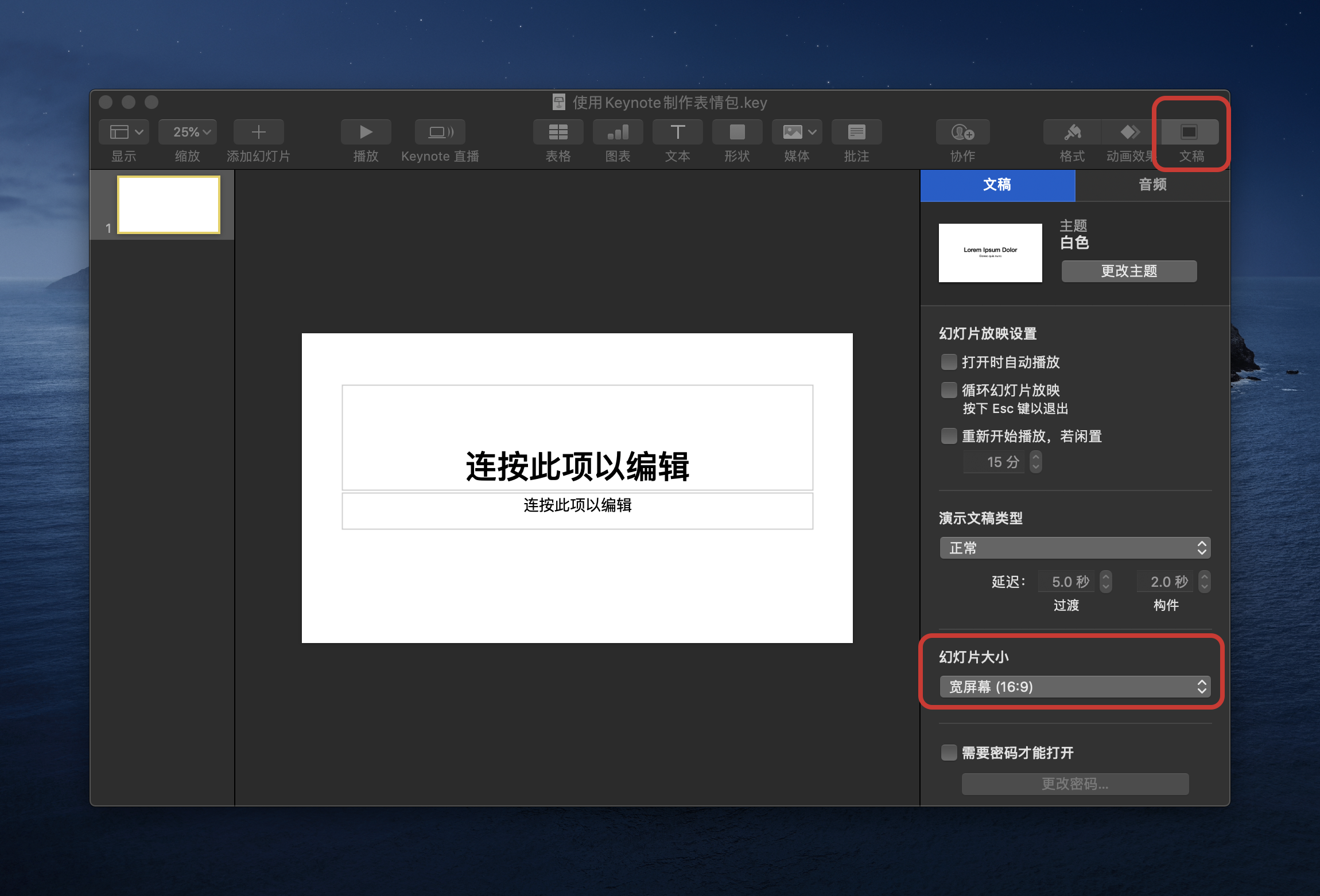Viewport: 1320px width, 896px height.
Task: Open the 幻灯片大小 宽屏幕 (16:9) dropdown
Action: [x=1075, y=687]
